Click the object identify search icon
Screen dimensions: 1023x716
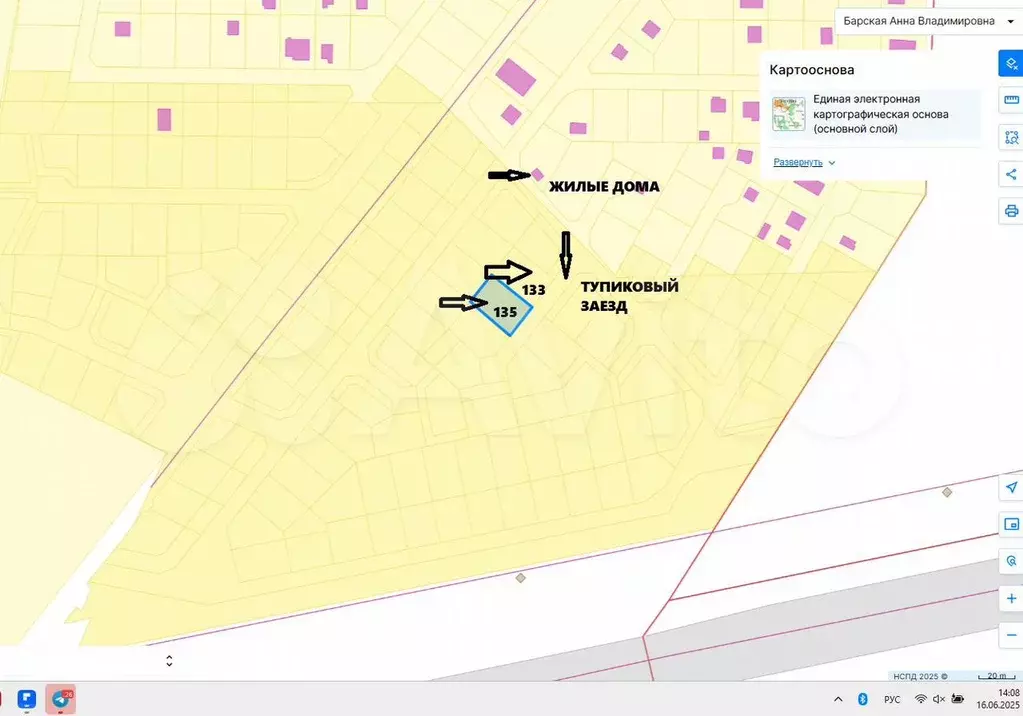click(1011, 561)
